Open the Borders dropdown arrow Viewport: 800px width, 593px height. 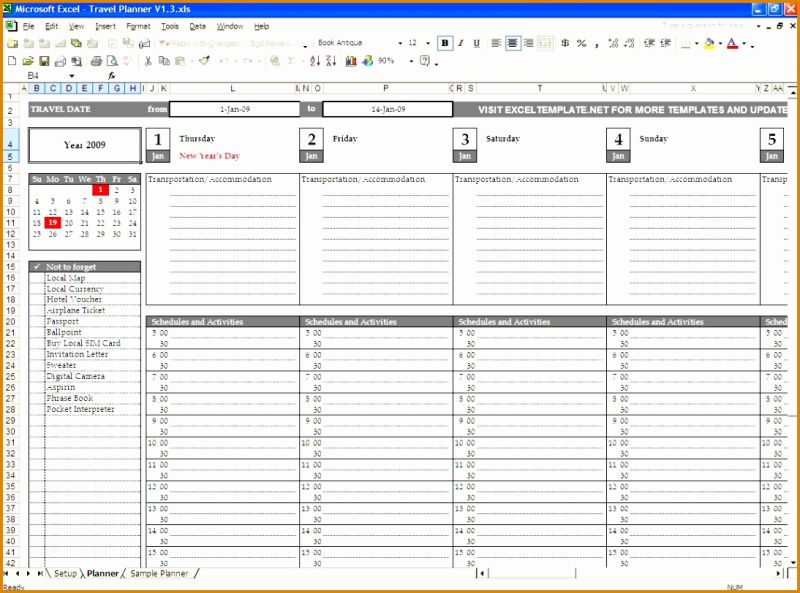tap(696, 43)
